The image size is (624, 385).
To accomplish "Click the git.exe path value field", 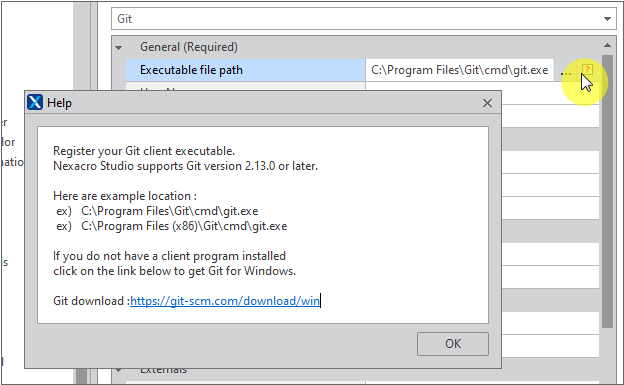I will pyautogui.click(x=459, y=70).
